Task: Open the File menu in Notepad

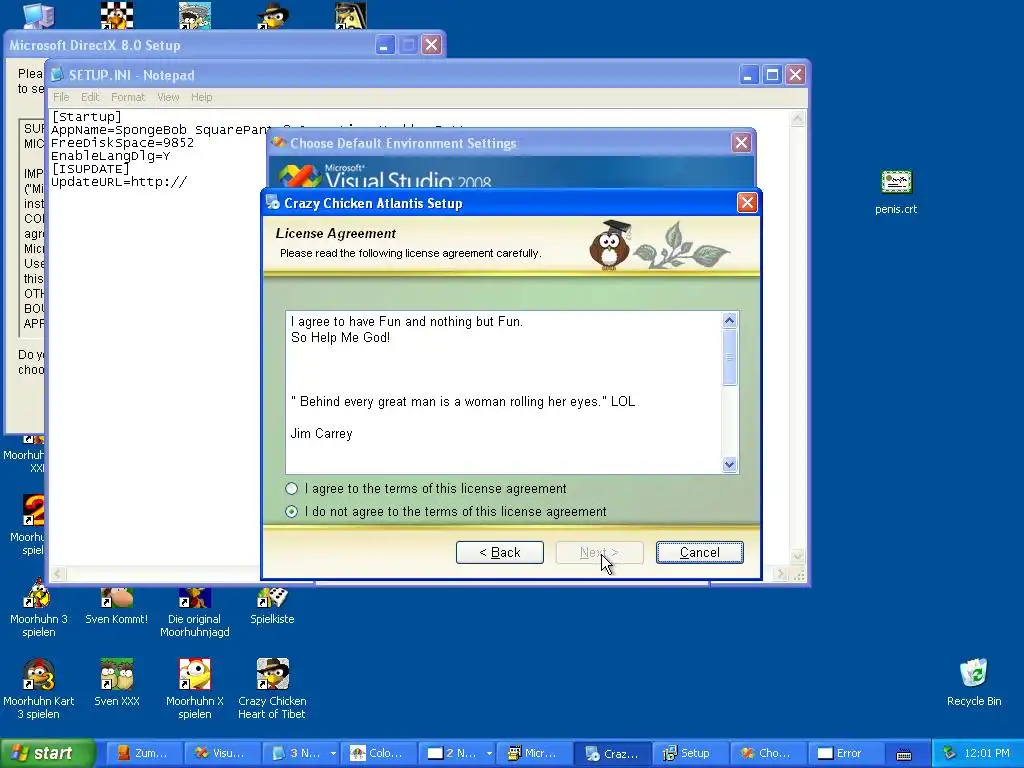Action: (61, 97)
